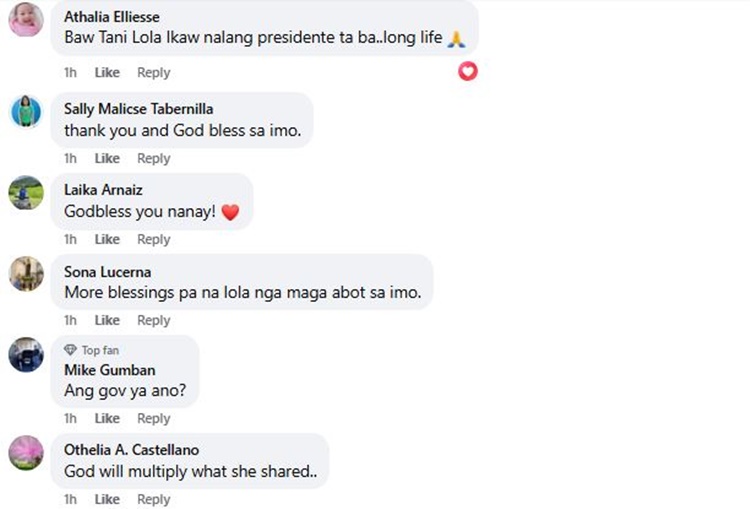Like Laika Arnaiz's Godbless comment
Image resolution: width=750 pixels, height=509 pixels.
tap(107, 240)
